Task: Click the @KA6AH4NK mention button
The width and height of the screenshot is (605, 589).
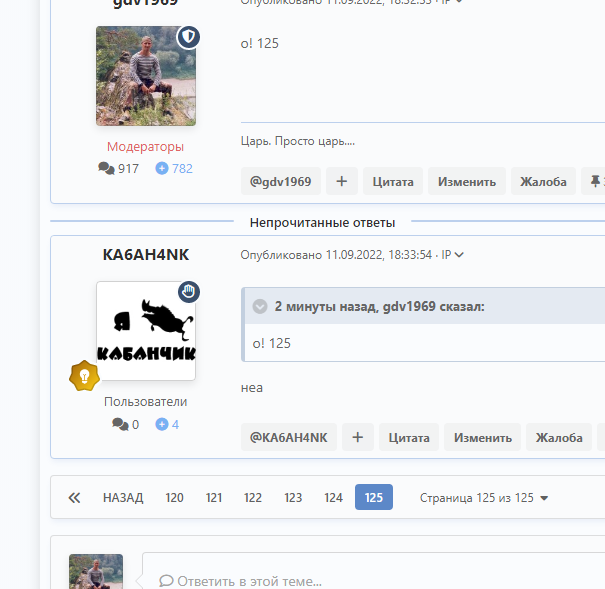Action: click(289, 437)
